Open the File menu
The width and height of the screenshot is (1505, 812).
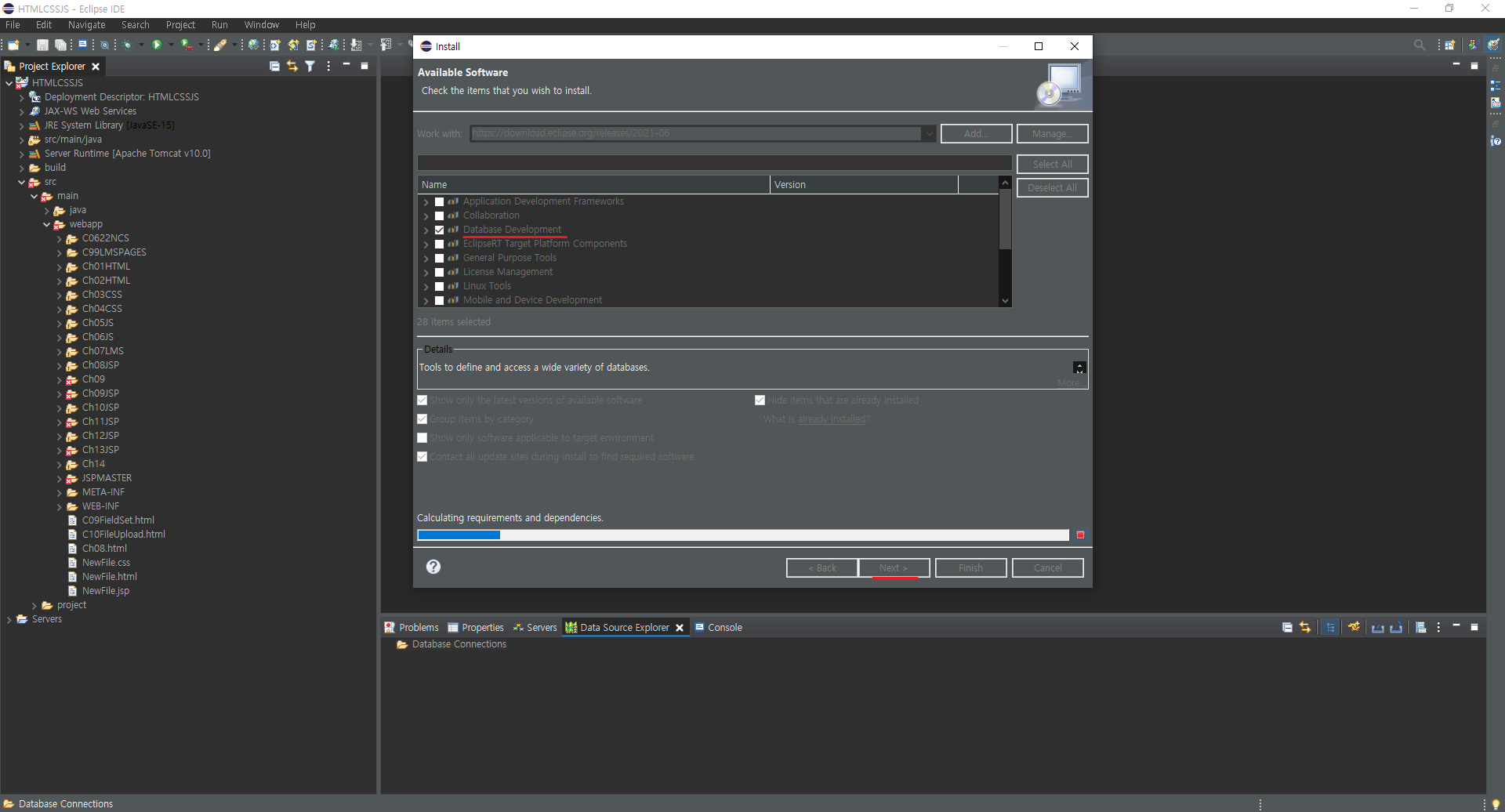point(13,25)
